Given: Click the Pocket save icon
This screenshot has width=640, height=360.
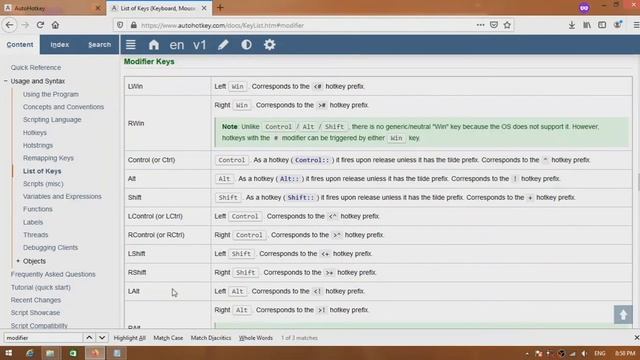Looking at the screenshot, I should coord(494,25).
